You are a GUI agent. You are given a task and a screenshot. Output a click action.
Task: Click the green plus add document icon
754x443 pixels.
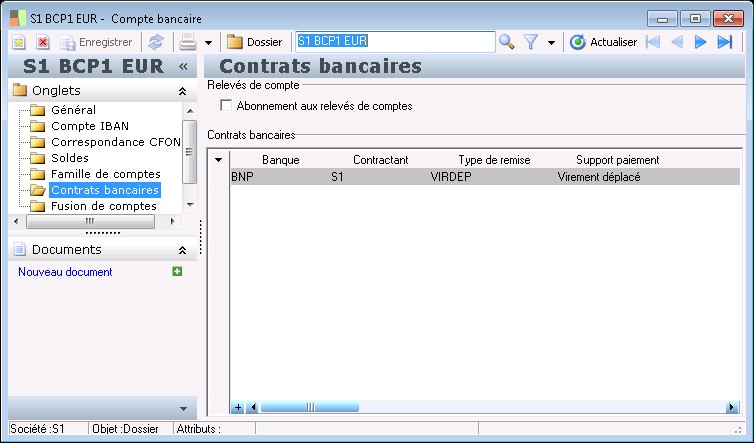pyautogui.click(x=177, y=271)
